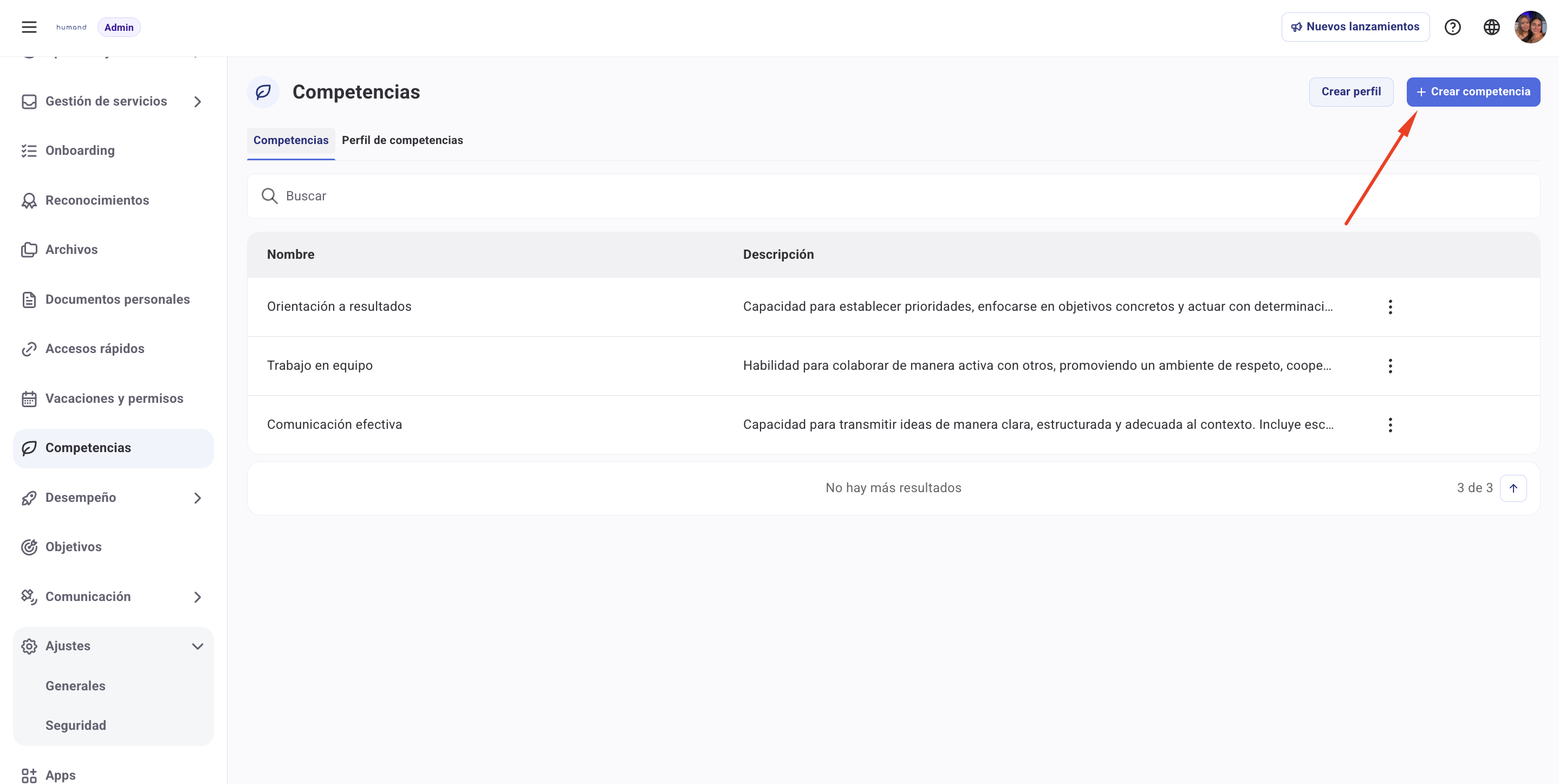The image size is (1559, 784).
Task: Open the three-dot menu for Trabajo en equipo
Action: [x=1391, y=365]
